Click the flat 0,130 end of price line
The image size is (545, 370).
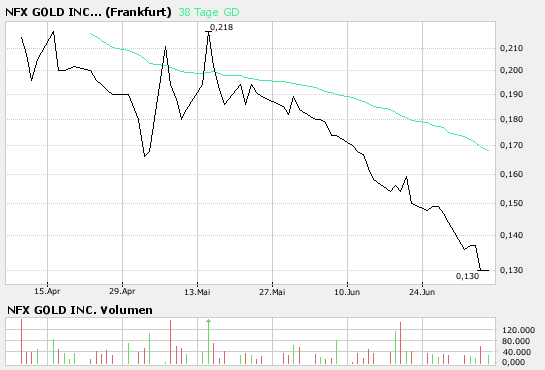[x=483, y=270]
